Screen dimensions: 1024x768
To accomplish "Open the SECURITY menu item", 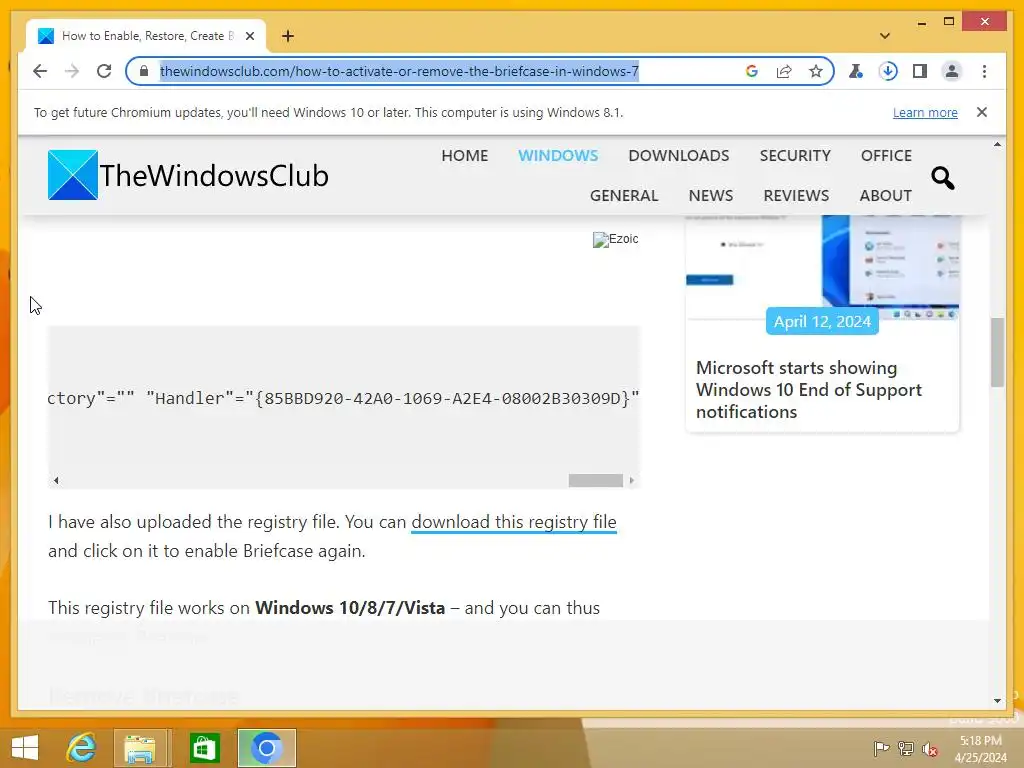I will (795, 155).
